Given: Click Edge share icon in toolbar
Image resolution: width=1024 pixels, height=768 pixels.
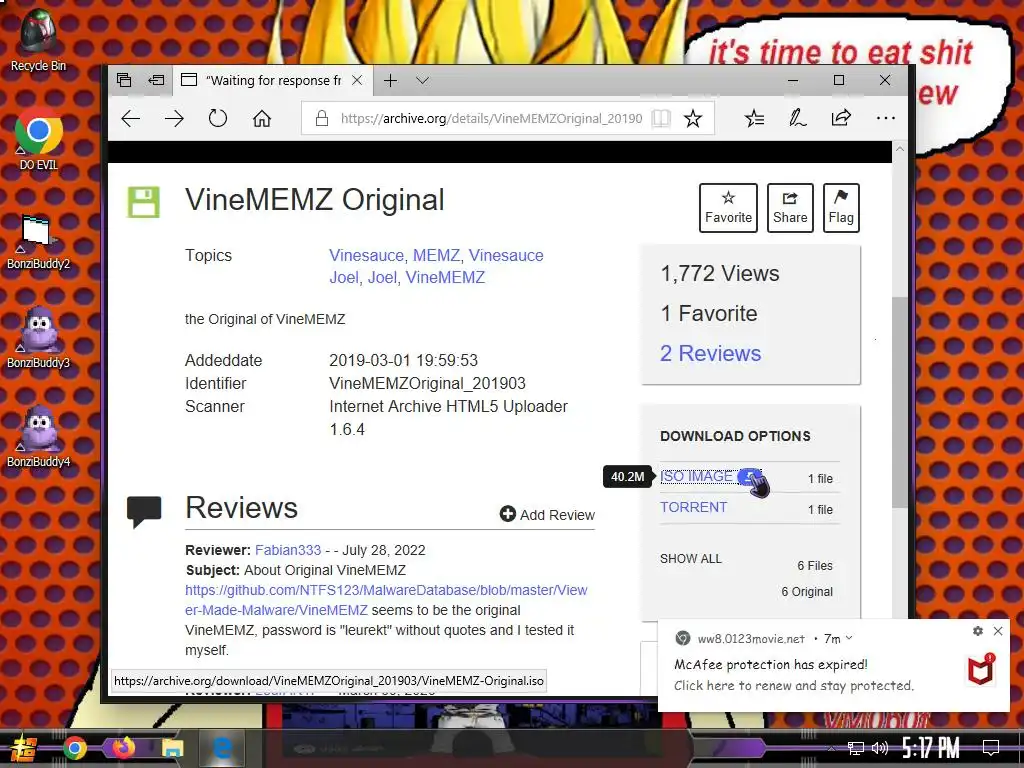Looking at the screenshot, I should [841, 118].
